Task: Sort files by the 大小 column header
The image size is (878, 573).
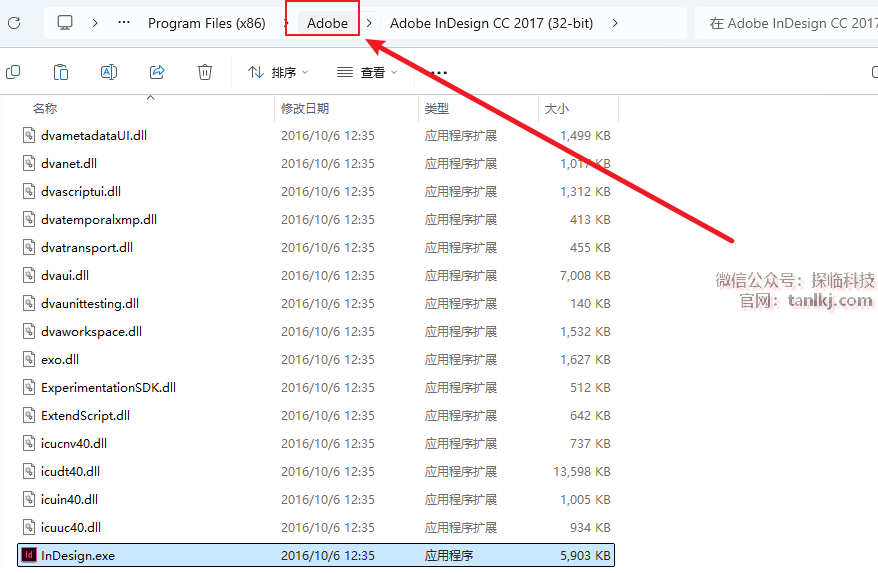Action: (556, 108)
